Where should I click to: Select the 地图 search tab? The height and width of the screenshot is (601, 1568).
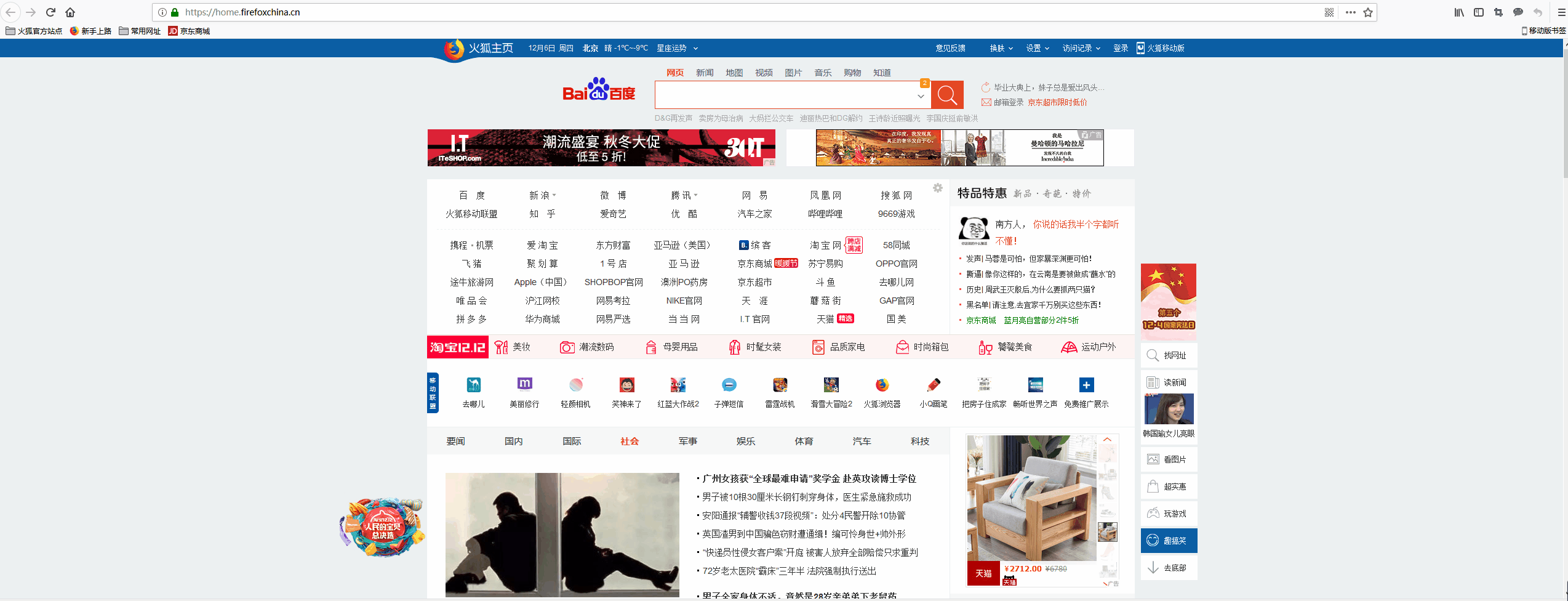pyautogui.click(x=734, y=73)
